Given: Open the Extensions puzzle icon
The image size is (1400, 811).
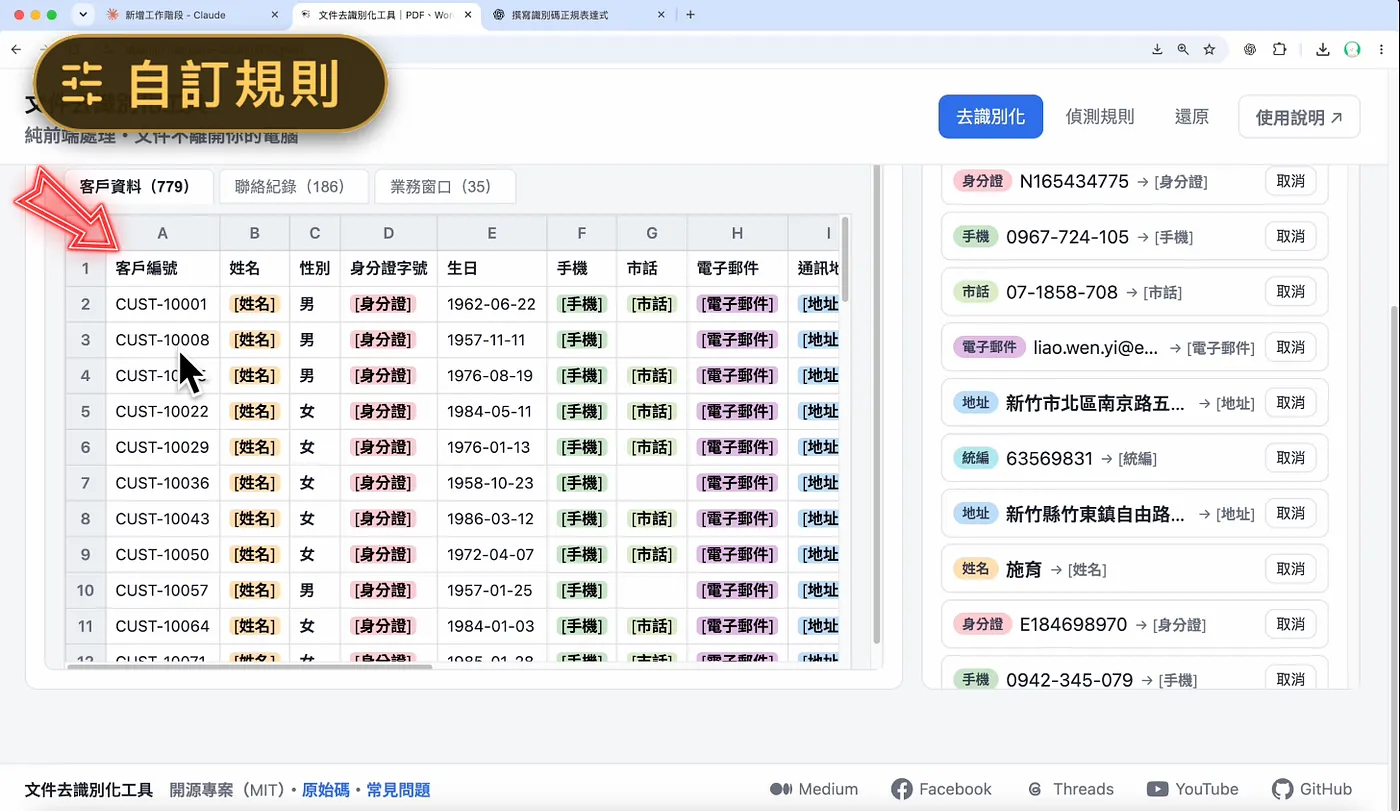Looking at the screenshot, I should click(x=1280, y=49).
